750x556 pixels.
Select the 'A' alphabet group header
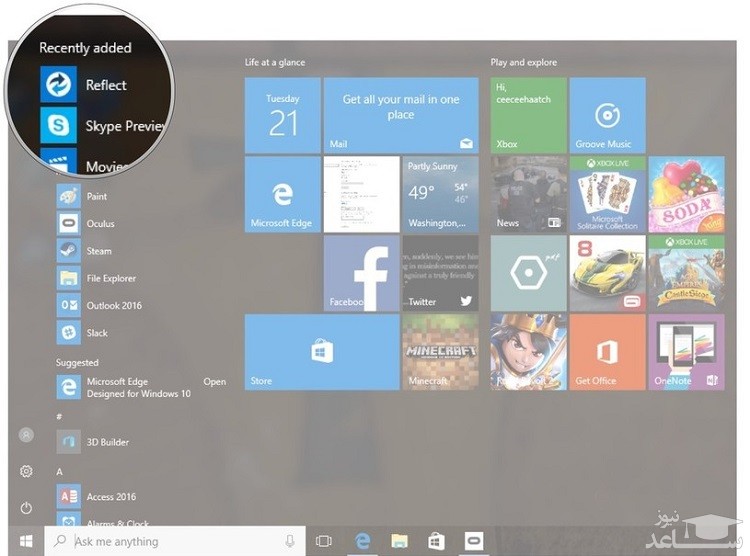(60, 471)
